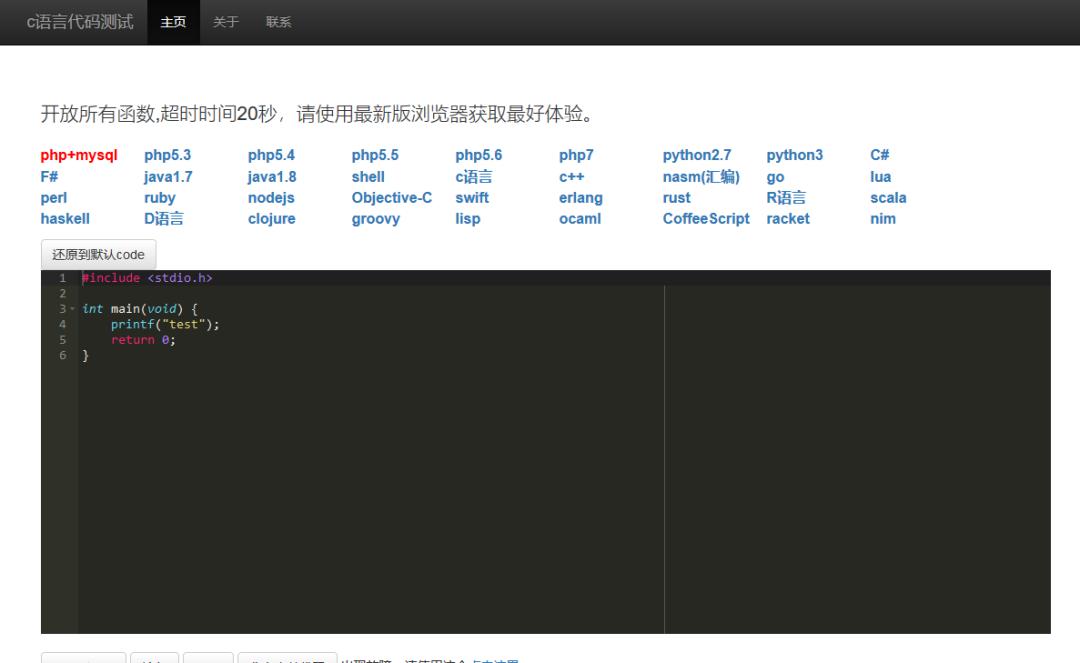
Task: Pick the scala language link
Action: [889, 198]
